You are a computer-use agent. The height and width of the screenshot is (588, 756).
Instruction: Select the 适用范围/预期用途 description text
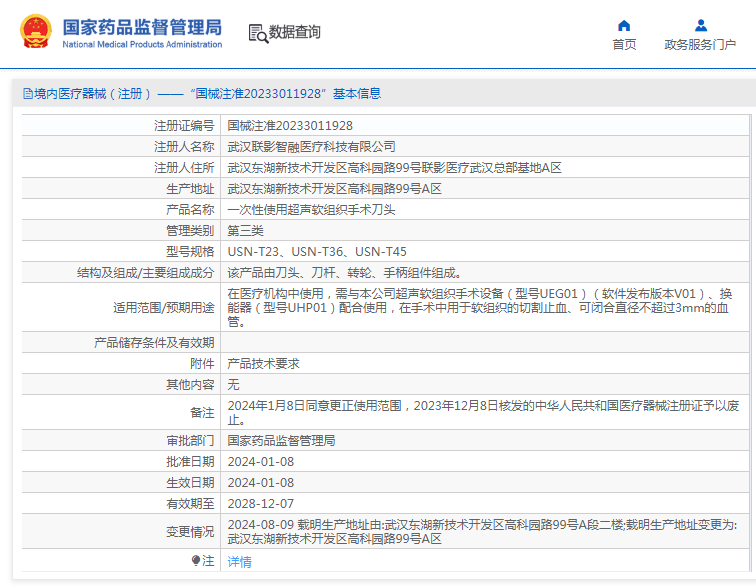[480, 307]
